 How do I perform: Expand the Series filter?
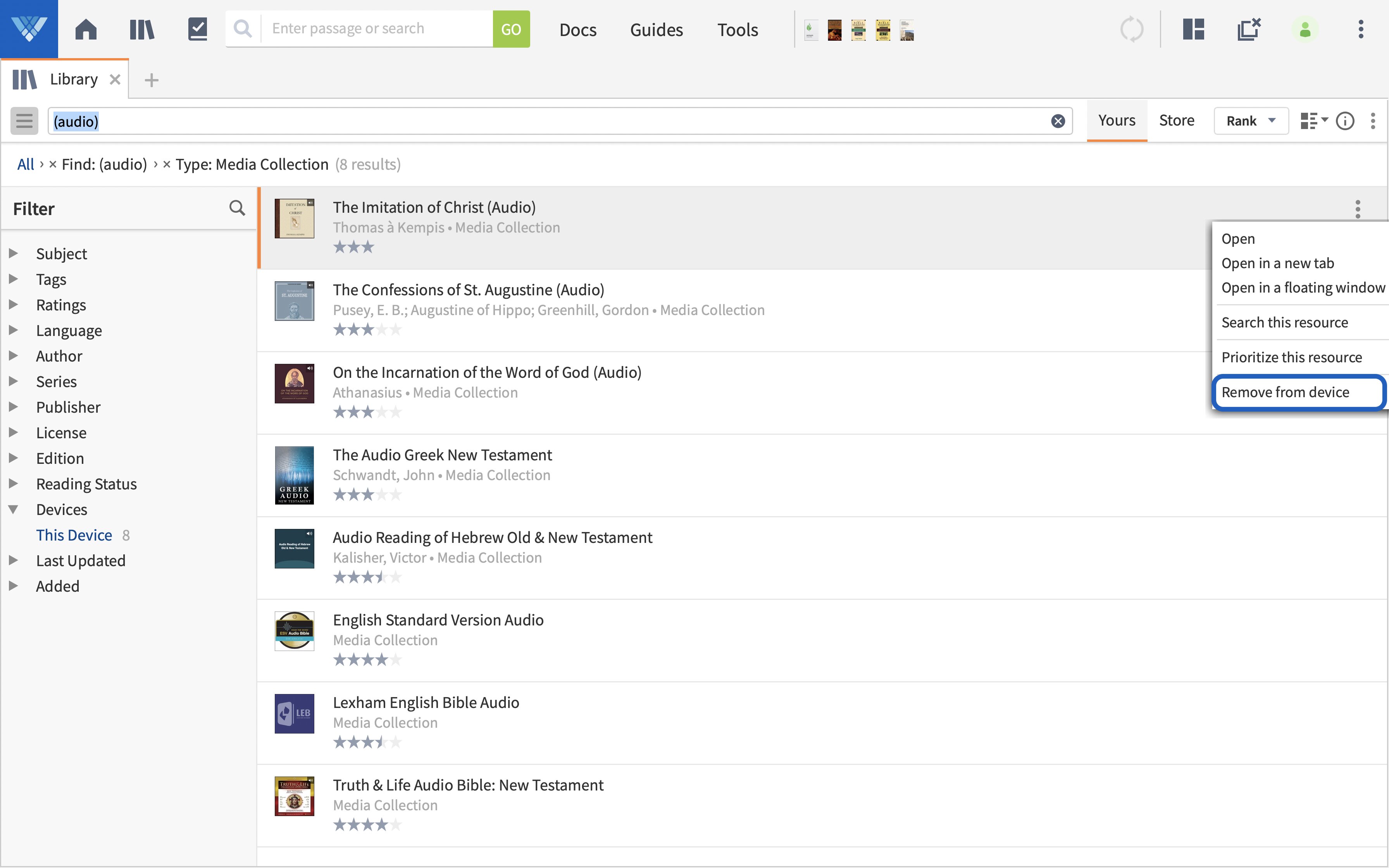click(14, 381)
